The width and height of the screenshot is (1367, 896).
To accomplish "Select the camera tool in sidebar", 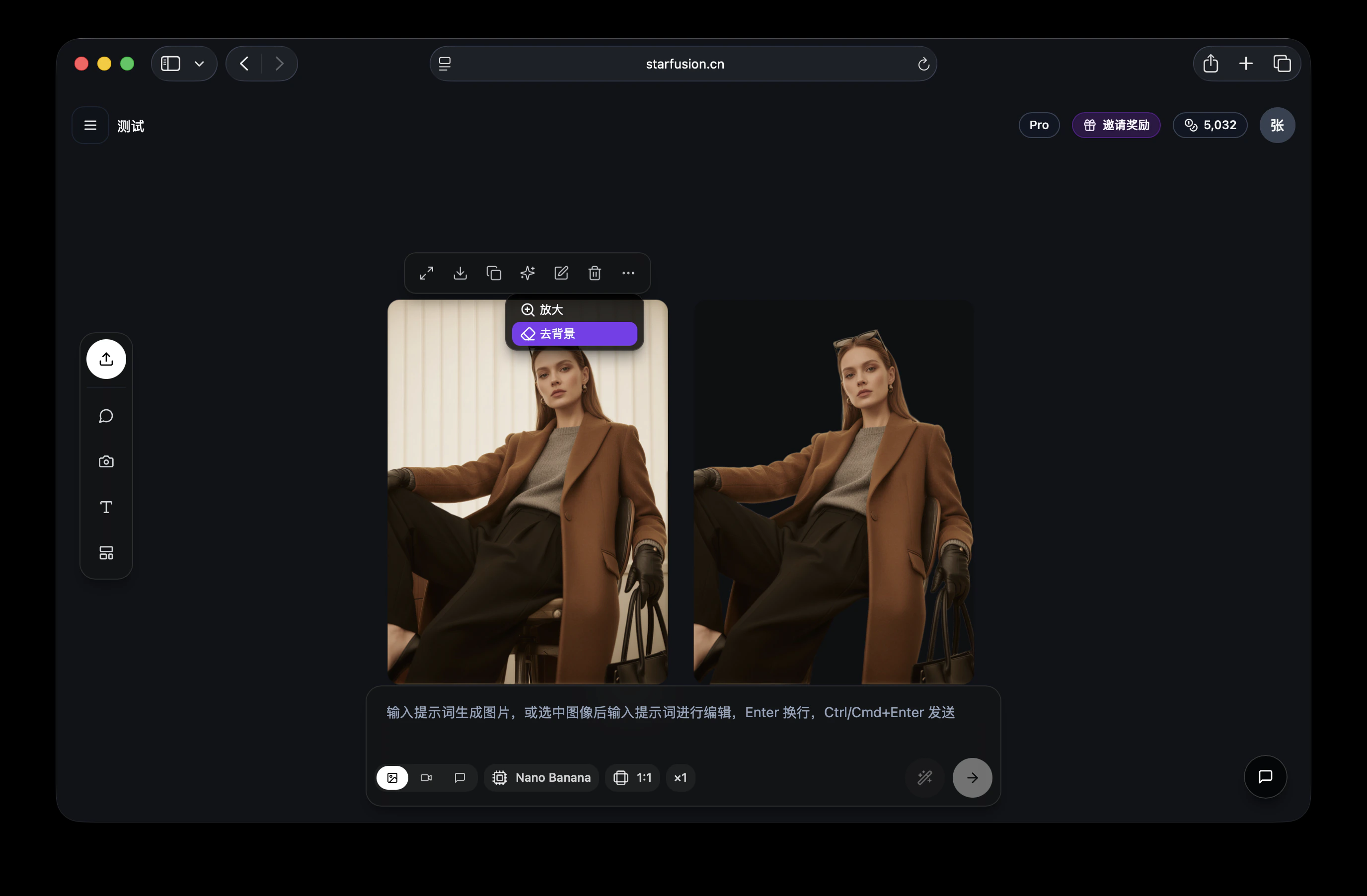I will [x=106, y=462].
